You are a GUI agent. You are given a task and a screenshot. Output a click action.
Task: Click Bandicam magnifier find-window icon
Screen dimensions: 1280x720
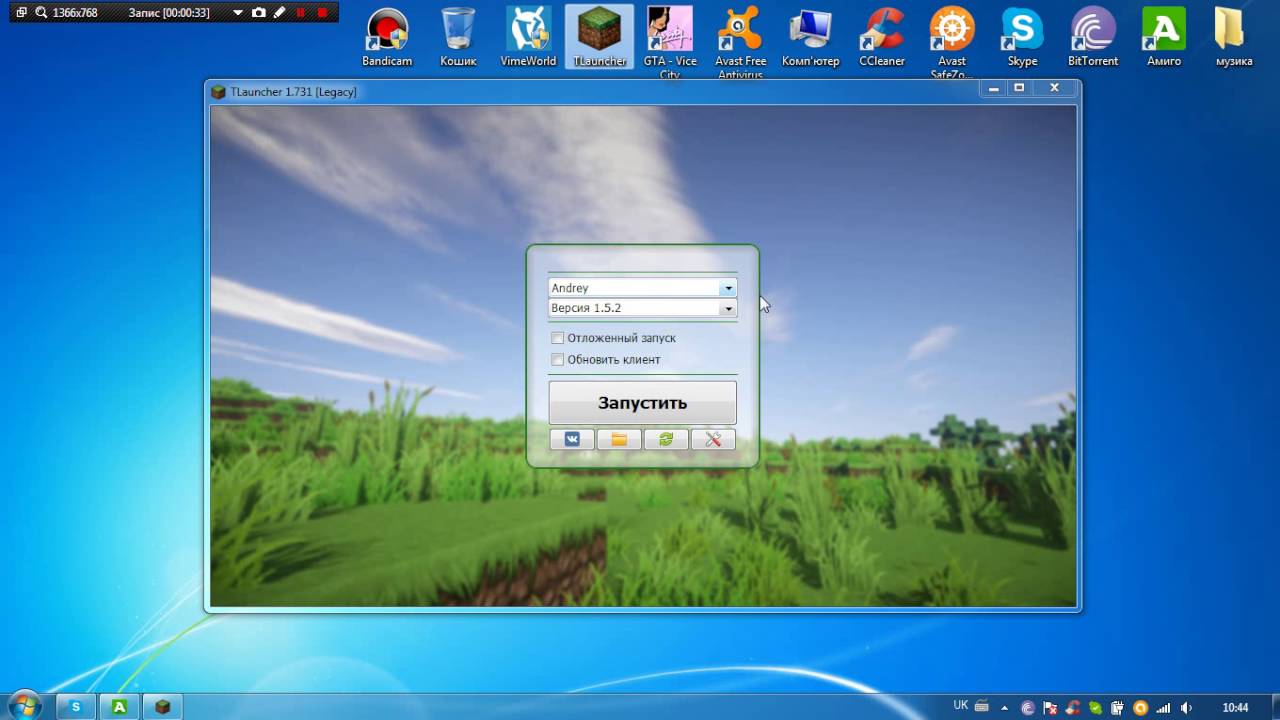41,13
